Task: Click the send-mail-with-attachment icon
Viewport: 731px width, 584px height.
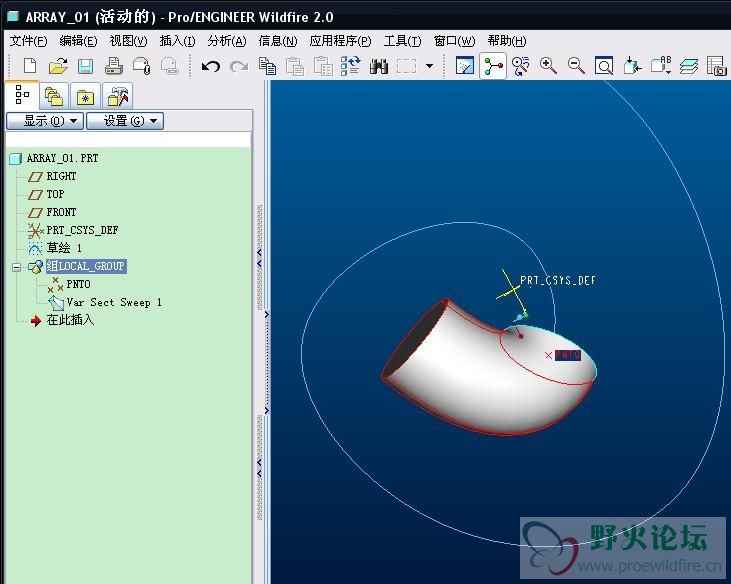Action: (x=141, y=66)
